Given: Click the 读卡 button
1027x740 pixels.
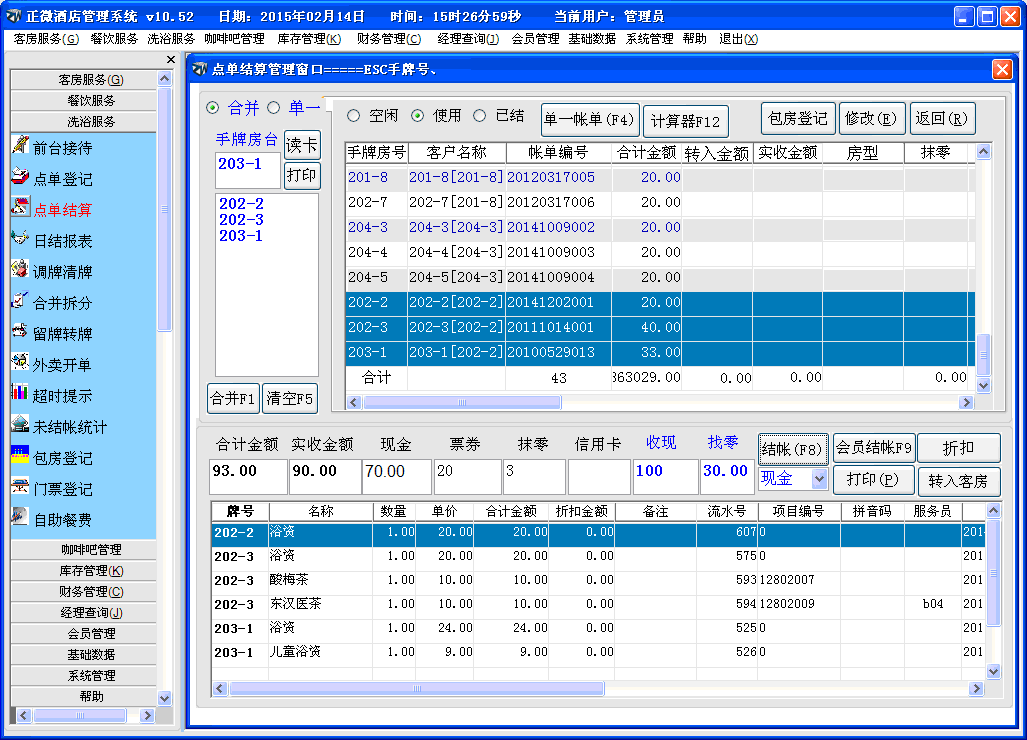Looking at the screenshot, I should pos(302,145).
